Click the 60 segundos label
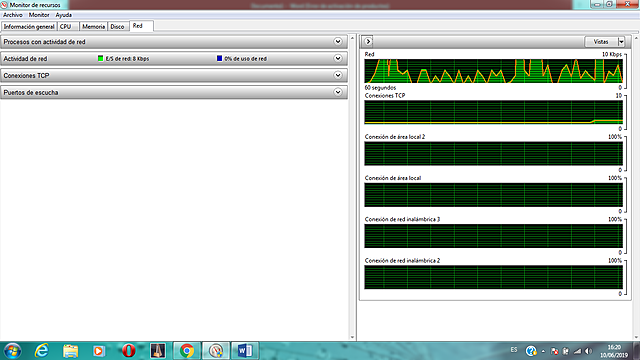Viewport: 640px width, 360px height. pos(380,88)
